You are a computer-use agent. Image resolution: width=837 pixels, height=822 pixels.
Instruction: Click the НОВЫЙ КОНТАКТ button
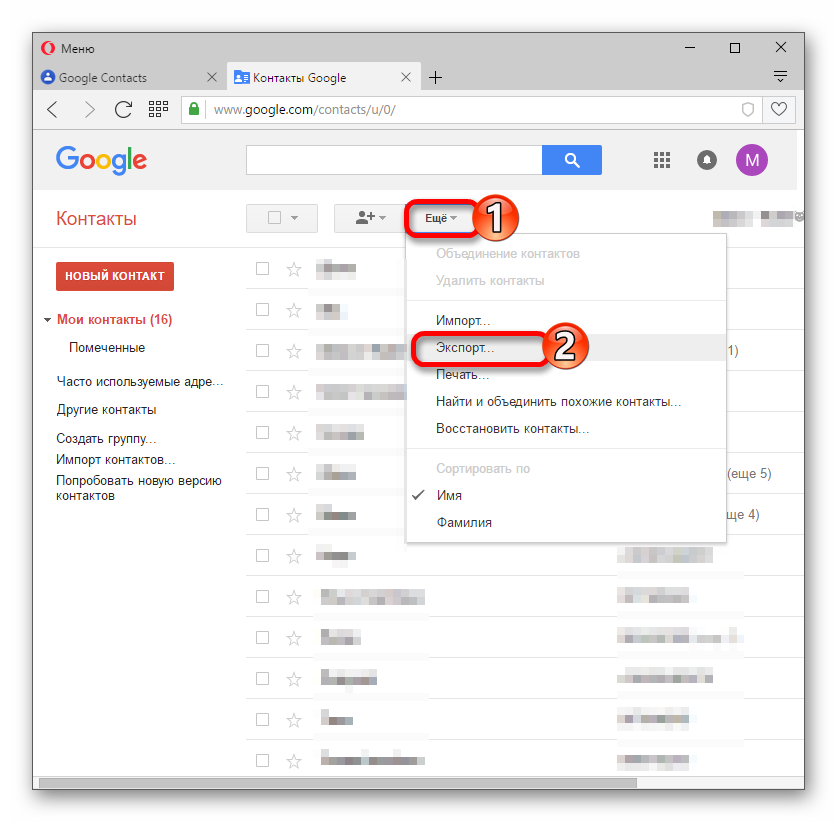[x=115, y=276]
